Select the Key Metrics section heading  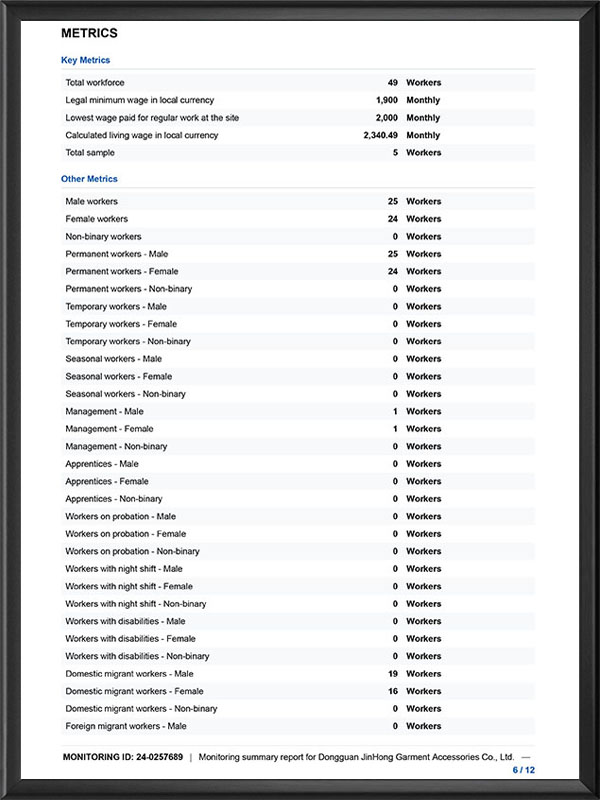point(85,60)
